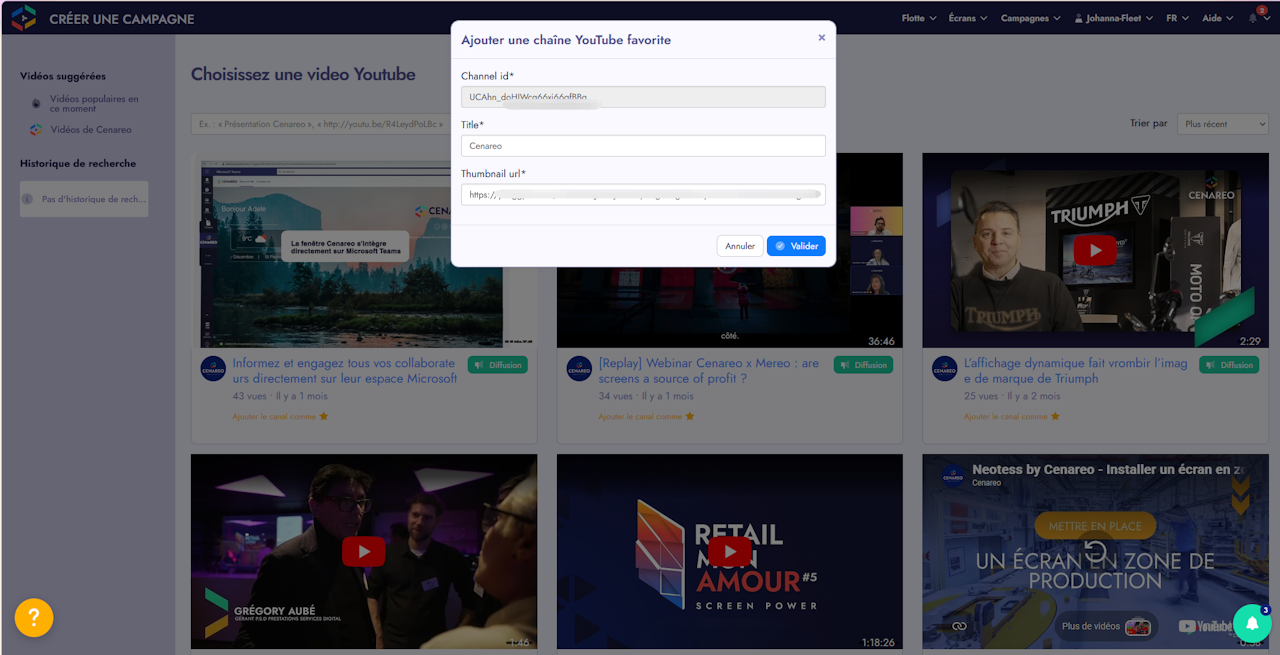Click the copy link icon on Neotess video

point(959,626)
